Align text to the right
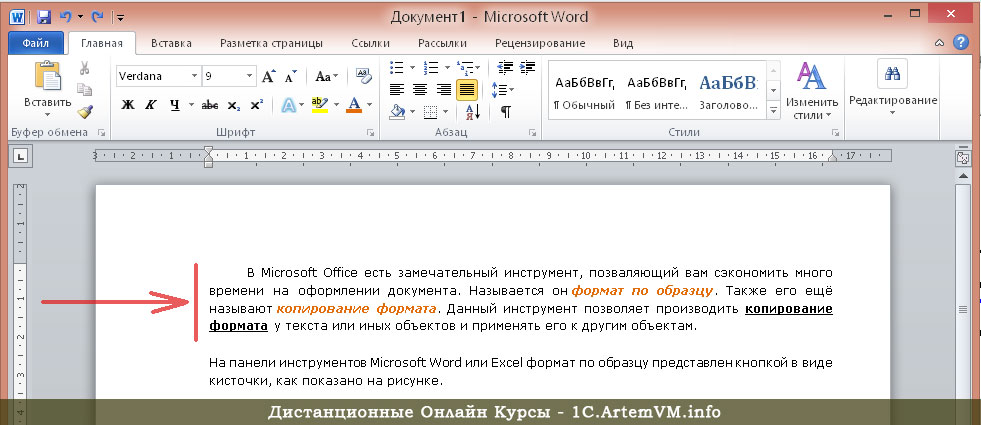The height and width of the screenshot is (425, 981). [x=444, y=90]
